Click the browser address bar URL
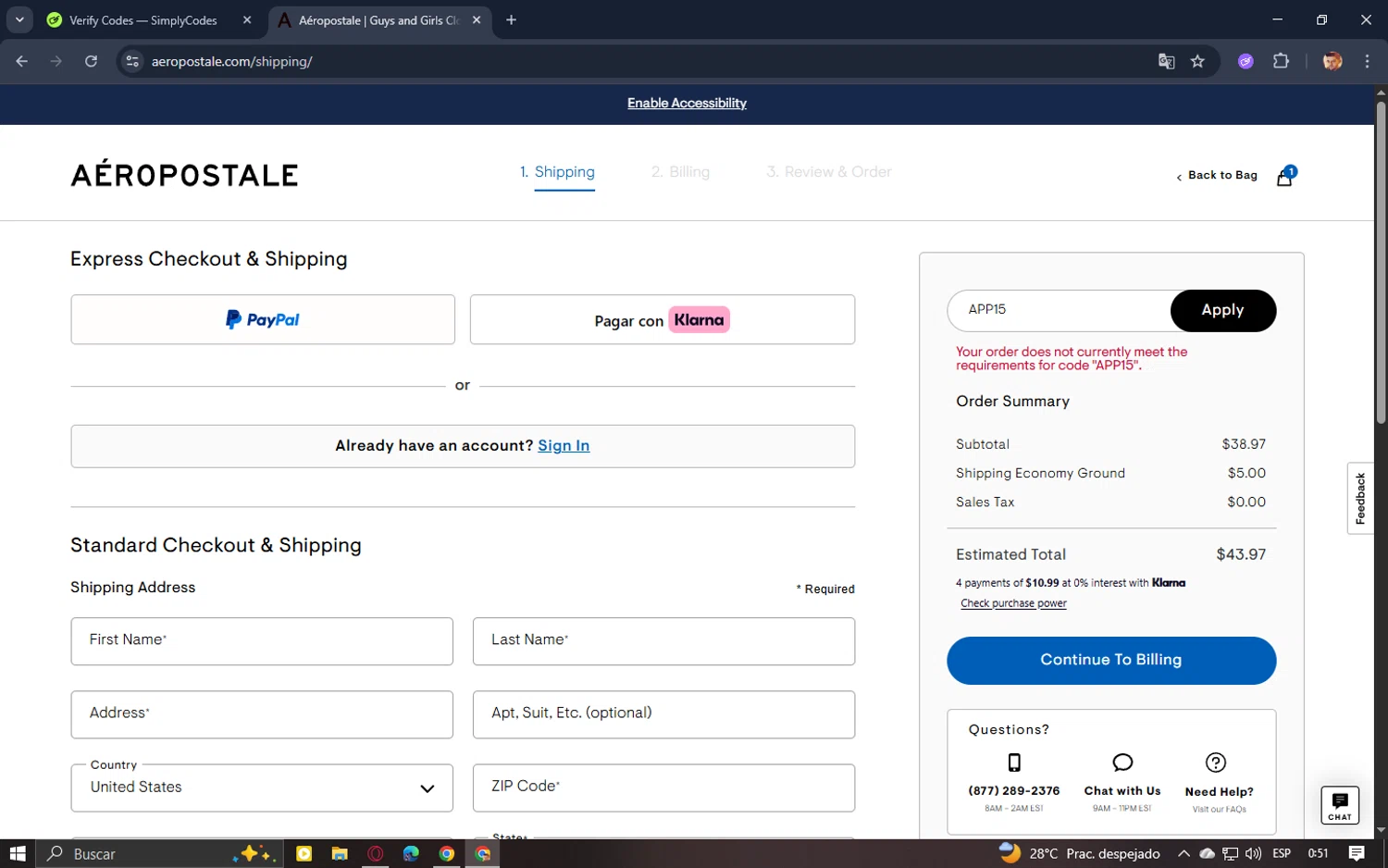 pos(231,61)
